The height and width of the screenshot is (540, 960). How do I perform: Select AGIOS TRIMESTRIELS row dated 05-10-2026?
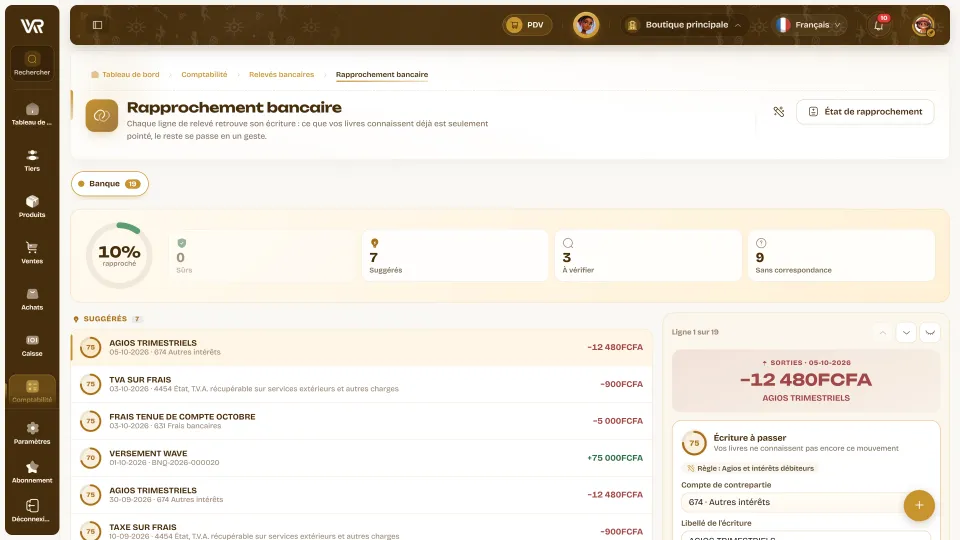361,347
